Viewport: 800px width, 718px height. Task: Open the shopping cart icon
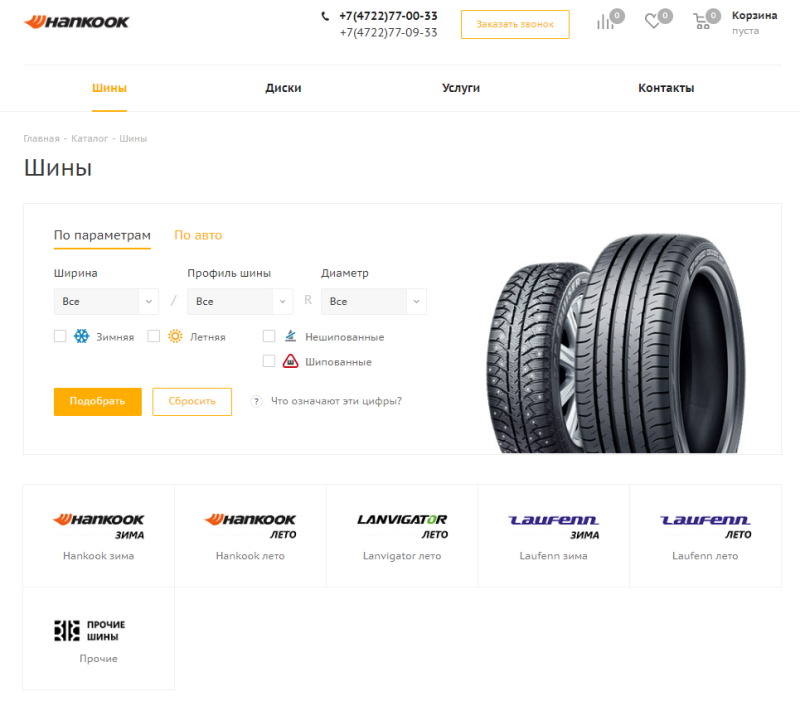(x=702, y=21)
